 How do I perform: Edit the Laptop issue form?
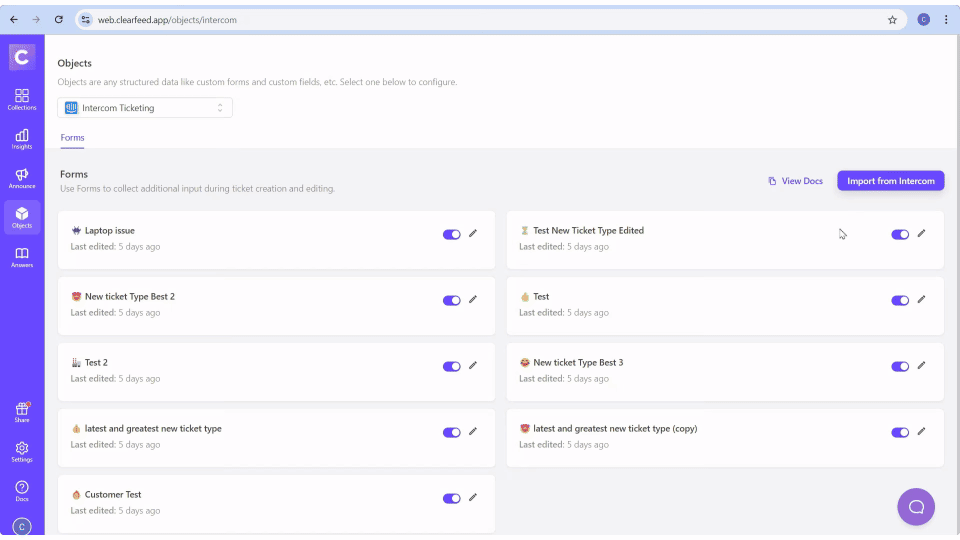473,234
